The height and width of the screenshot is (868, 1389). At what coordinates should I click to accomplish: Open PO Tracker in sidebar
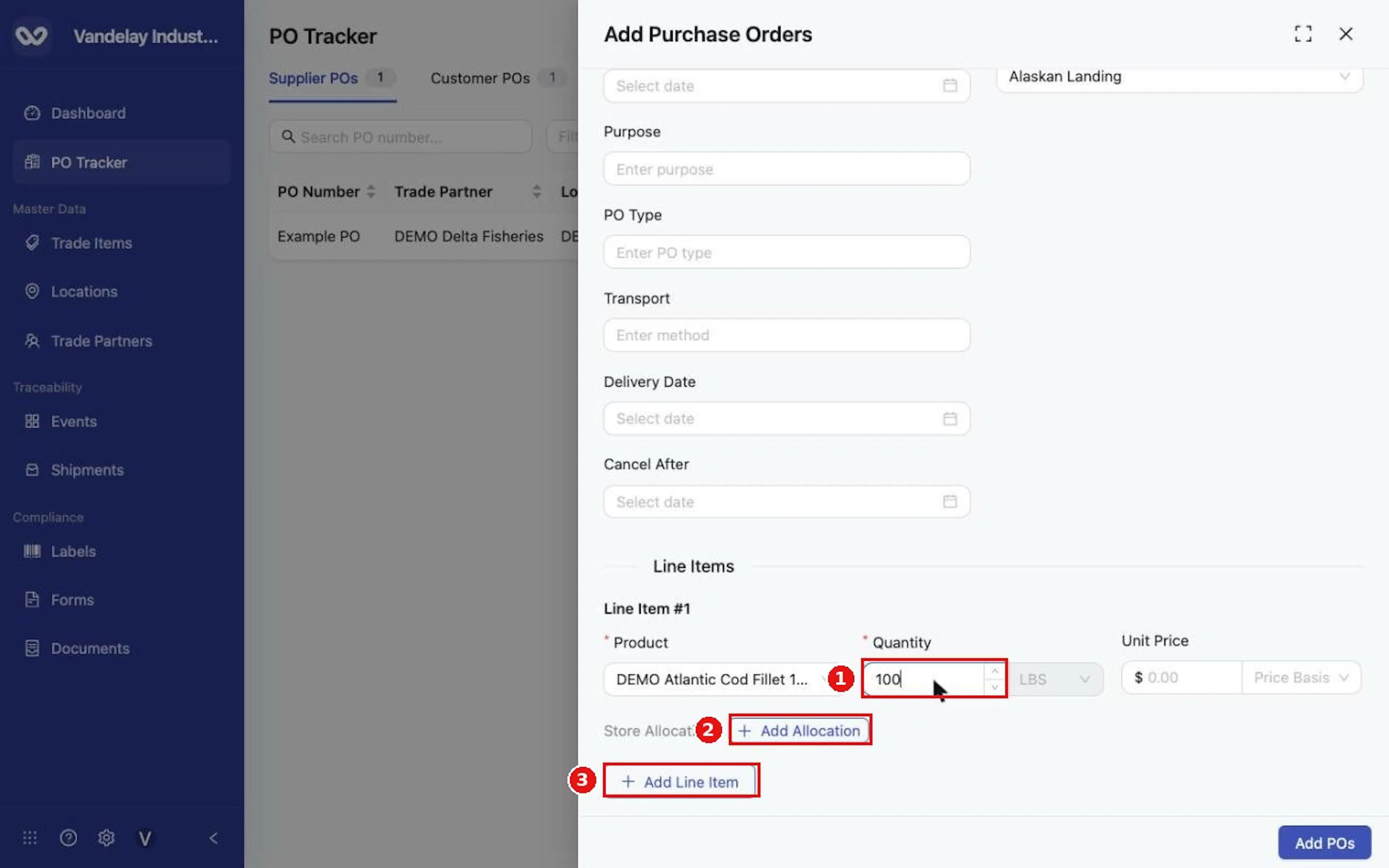pos(121,162)
